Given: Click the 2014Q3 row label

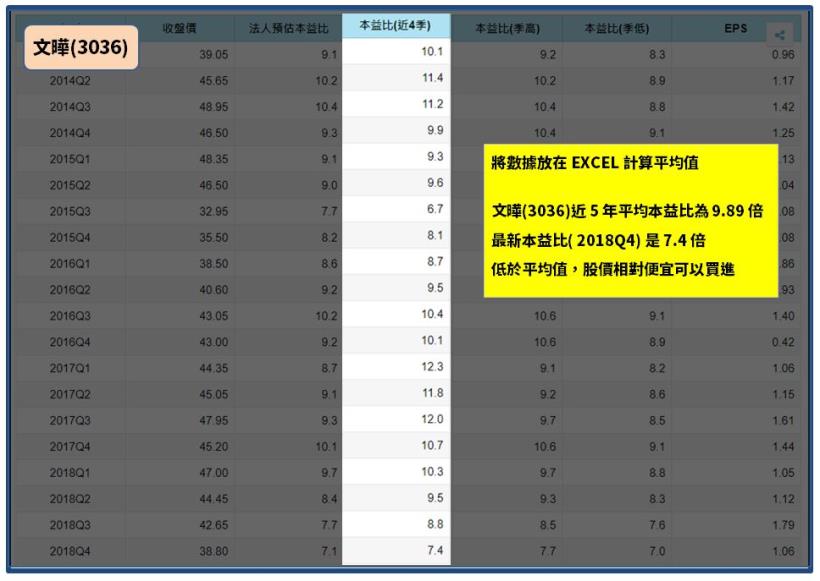Looking at the screenshot, I should point(70,107).
